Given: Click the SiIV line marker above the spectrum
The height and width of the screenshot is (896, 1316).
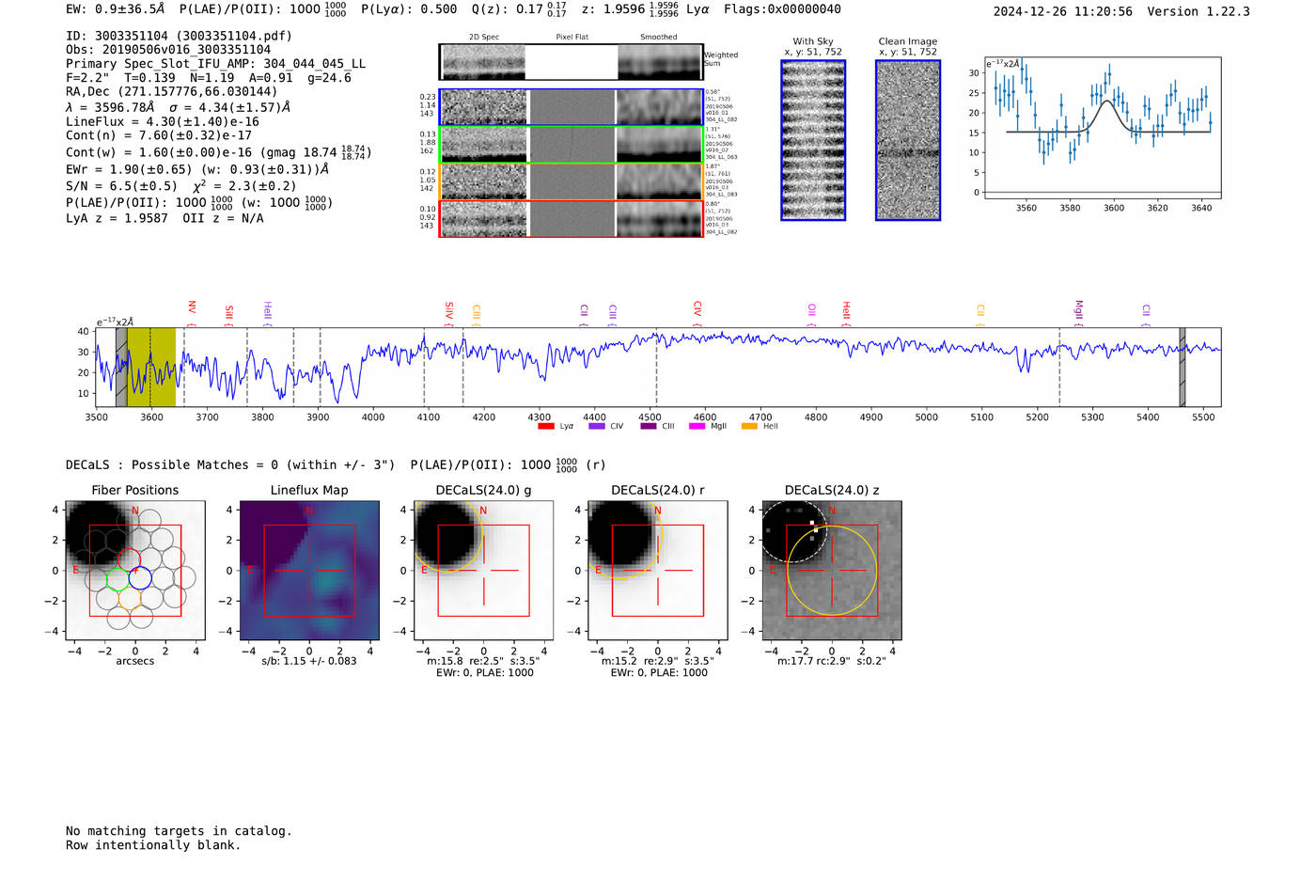Looking at the screenshot, I should 449,309.
